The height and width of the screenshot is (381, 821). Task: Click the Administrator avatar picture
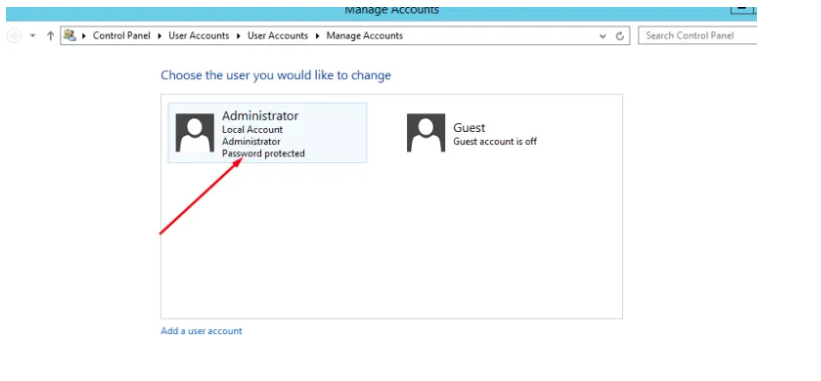195,133
